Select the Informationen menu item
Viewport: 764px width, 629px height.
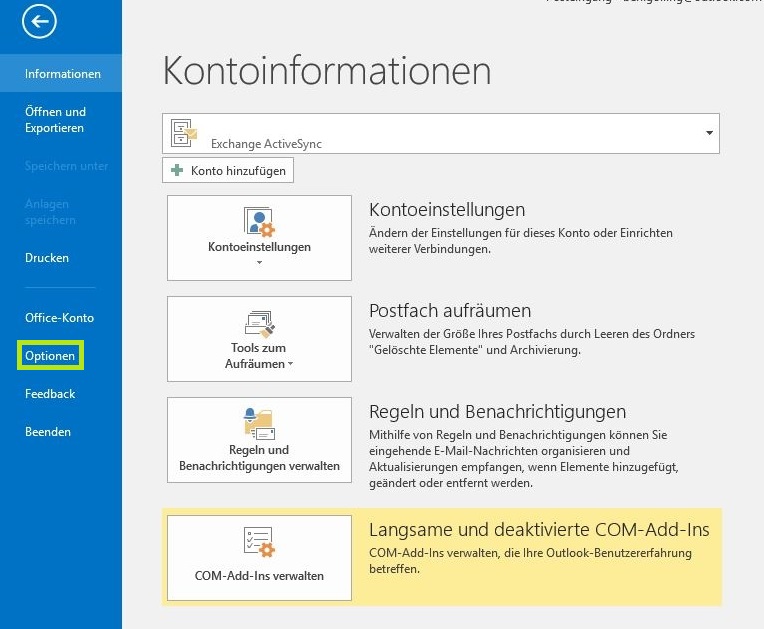pos(61,74)
